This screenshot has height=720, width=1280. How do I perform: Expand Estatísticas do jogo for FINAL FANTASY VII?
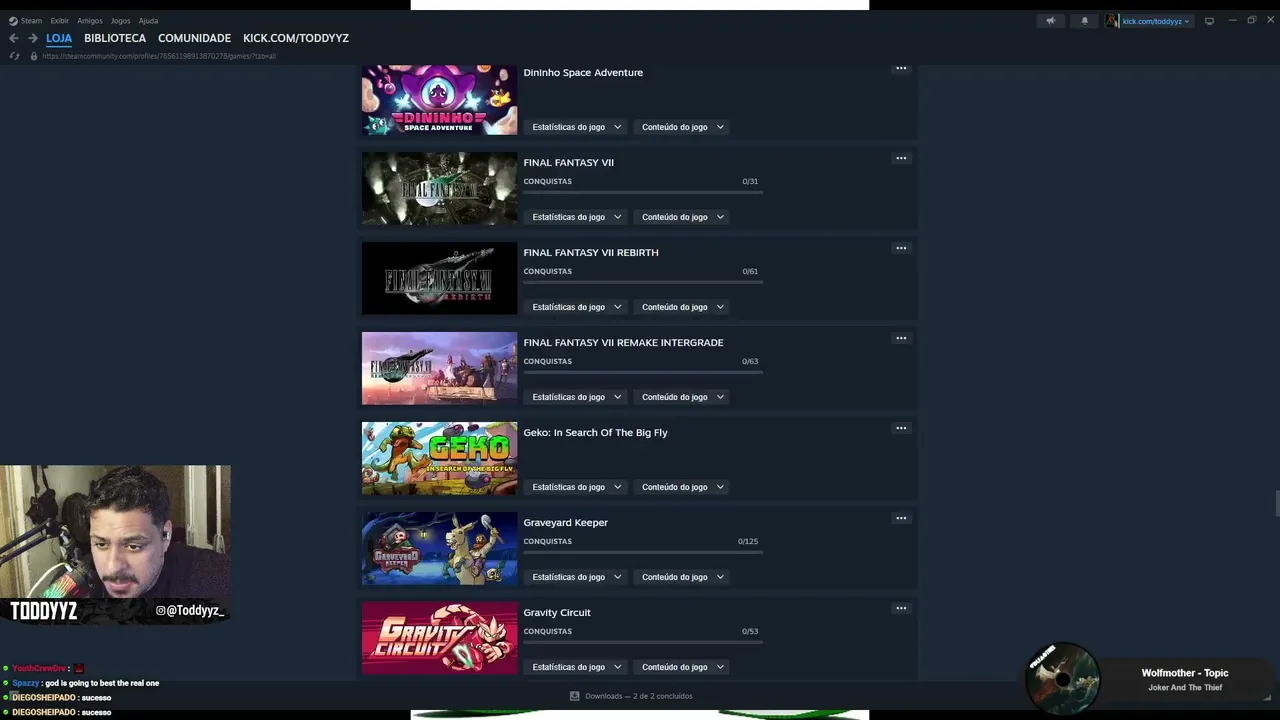(x=577, y=217)
